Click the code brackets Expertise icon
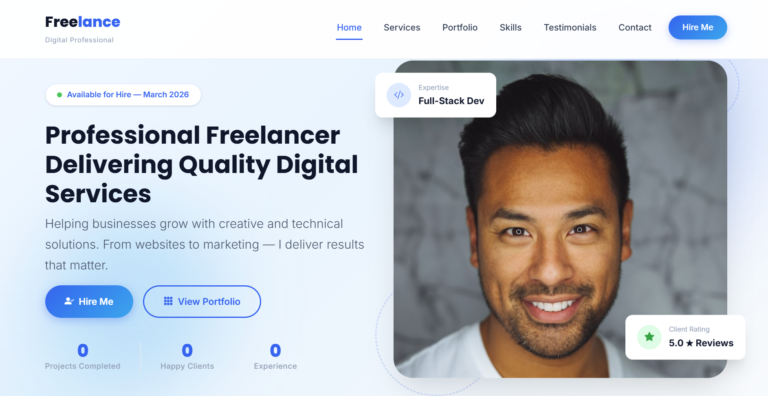The height and width of the screenshot is (396, 768). [399, 95]
